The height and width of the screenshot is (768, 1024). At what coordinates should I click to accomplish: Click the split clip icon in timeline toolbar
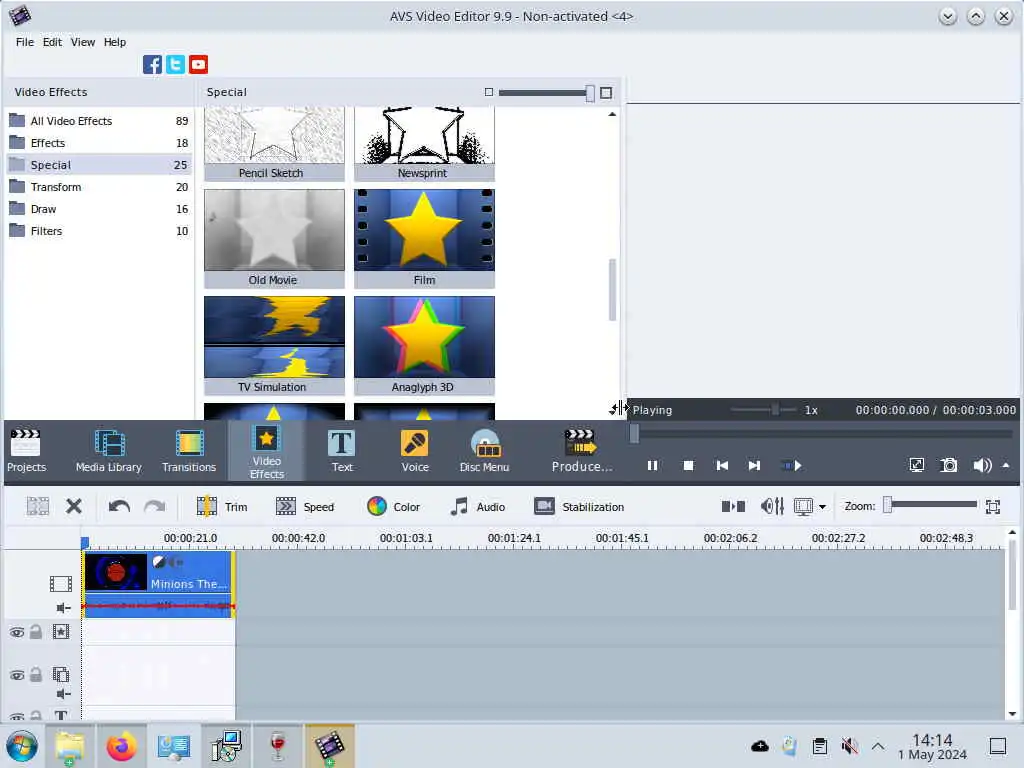pyautogui.click(x=38, y=506)
